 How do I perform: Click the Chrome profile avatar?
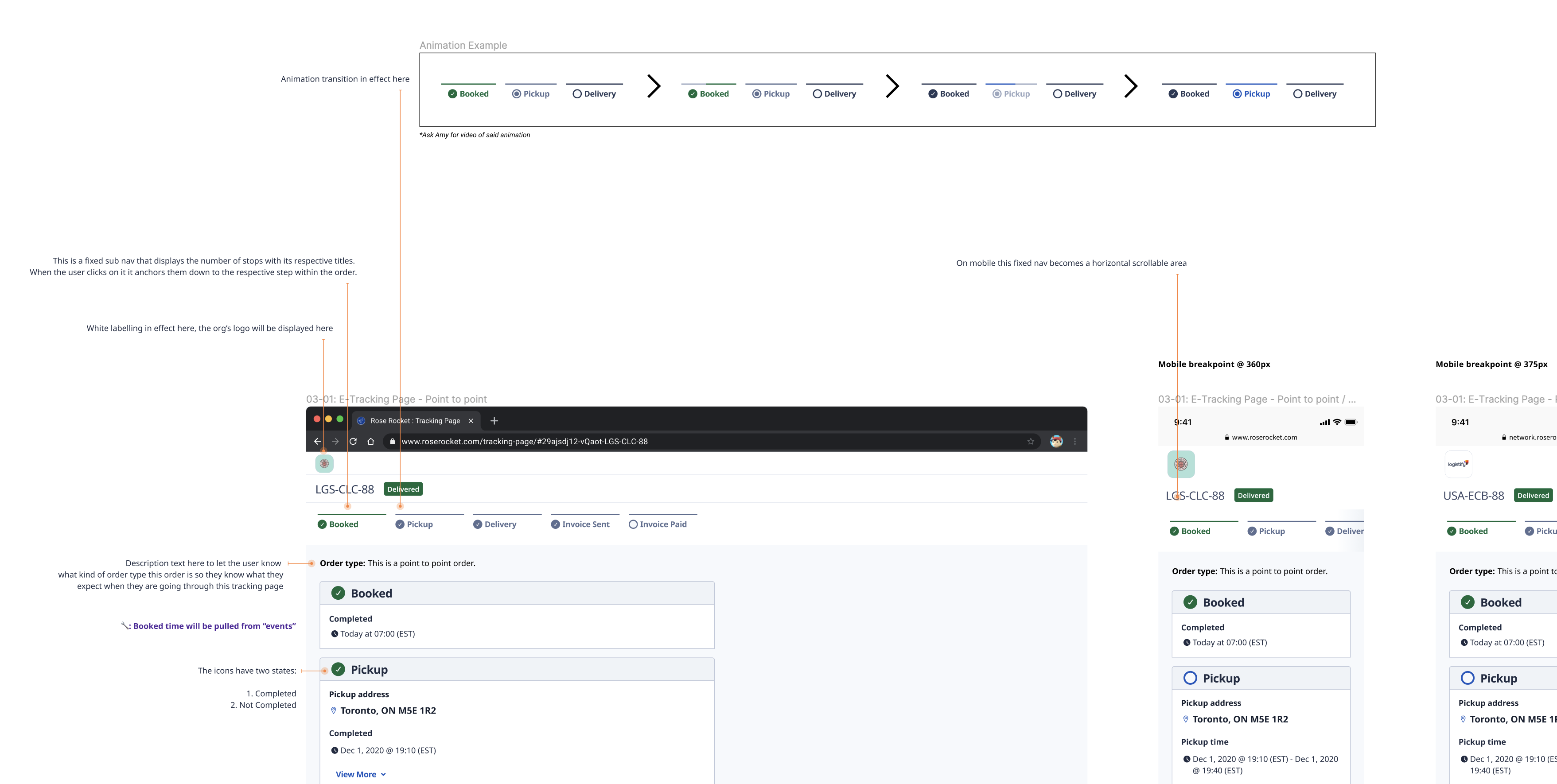1056,441
